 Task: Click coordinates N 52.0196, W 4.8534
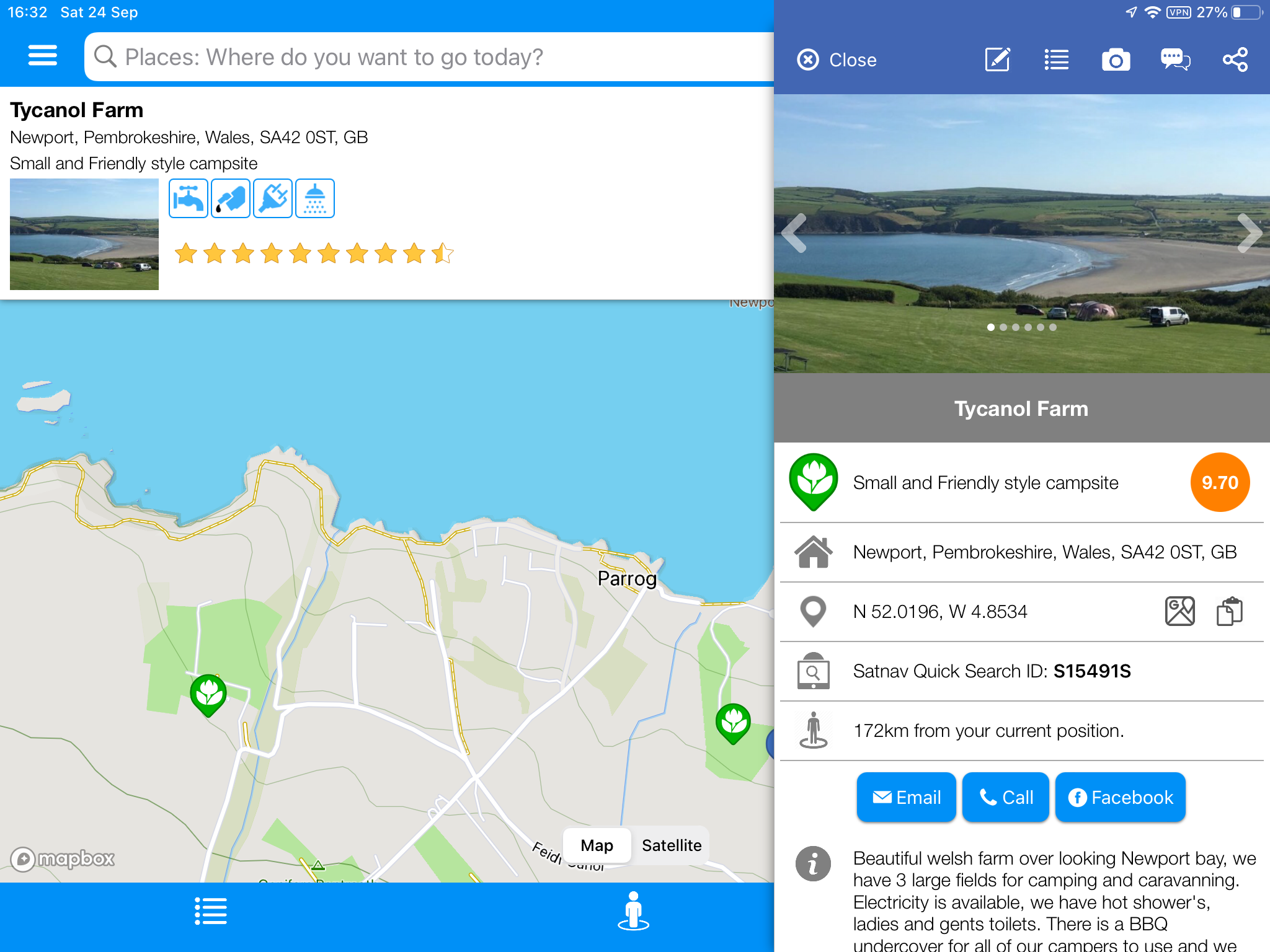tap(940, 612)
